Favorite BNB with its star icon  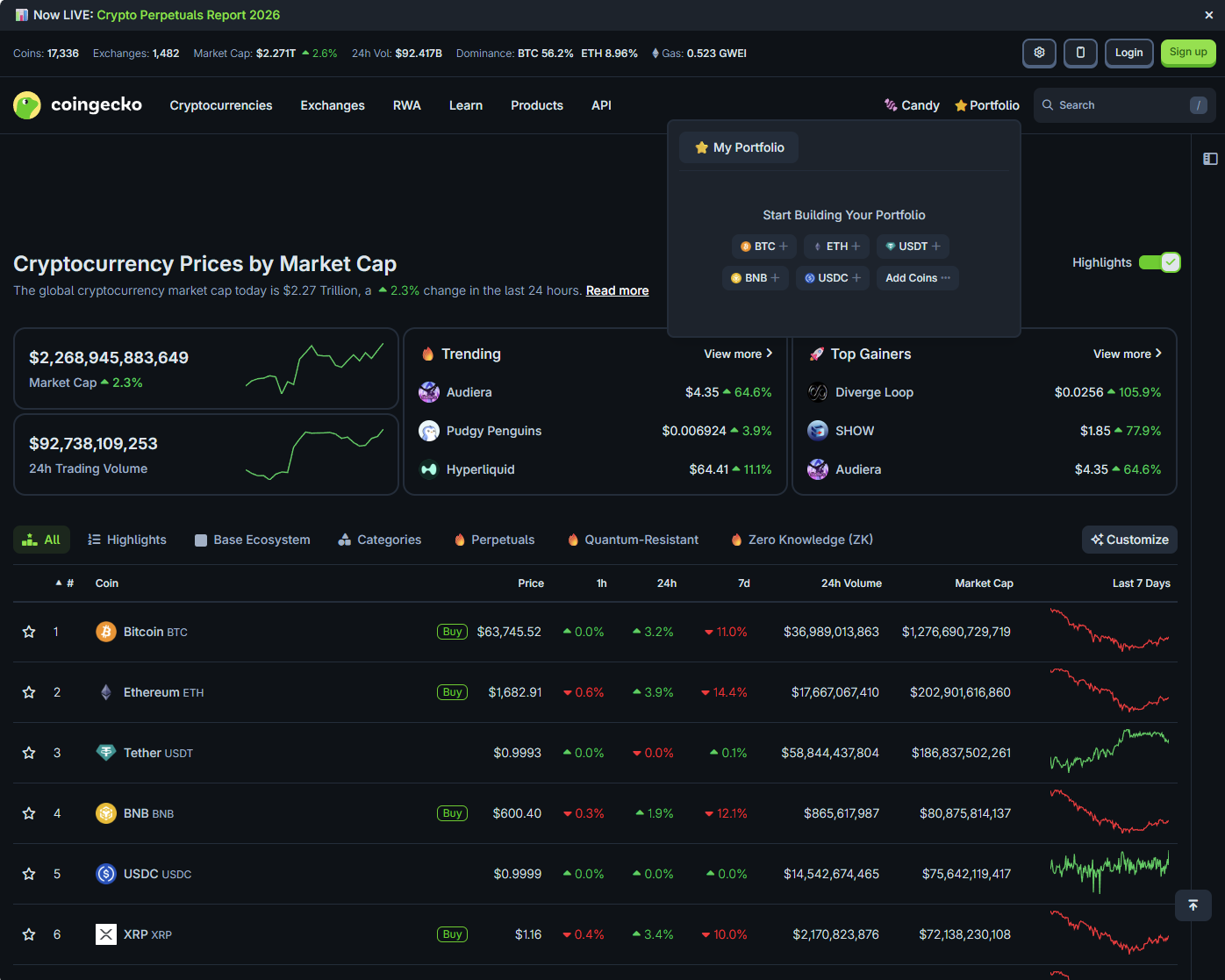[29, 813]
